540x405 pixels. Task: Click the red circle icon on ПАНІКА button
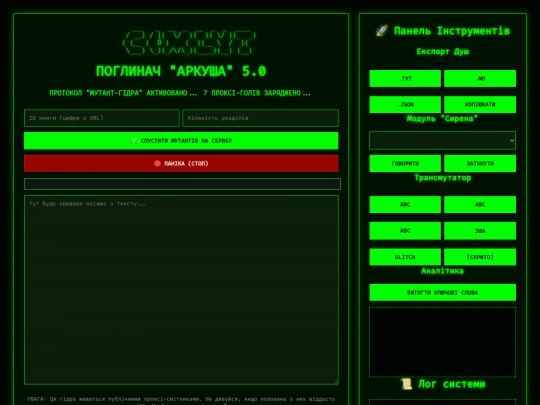tap(157, 163)
